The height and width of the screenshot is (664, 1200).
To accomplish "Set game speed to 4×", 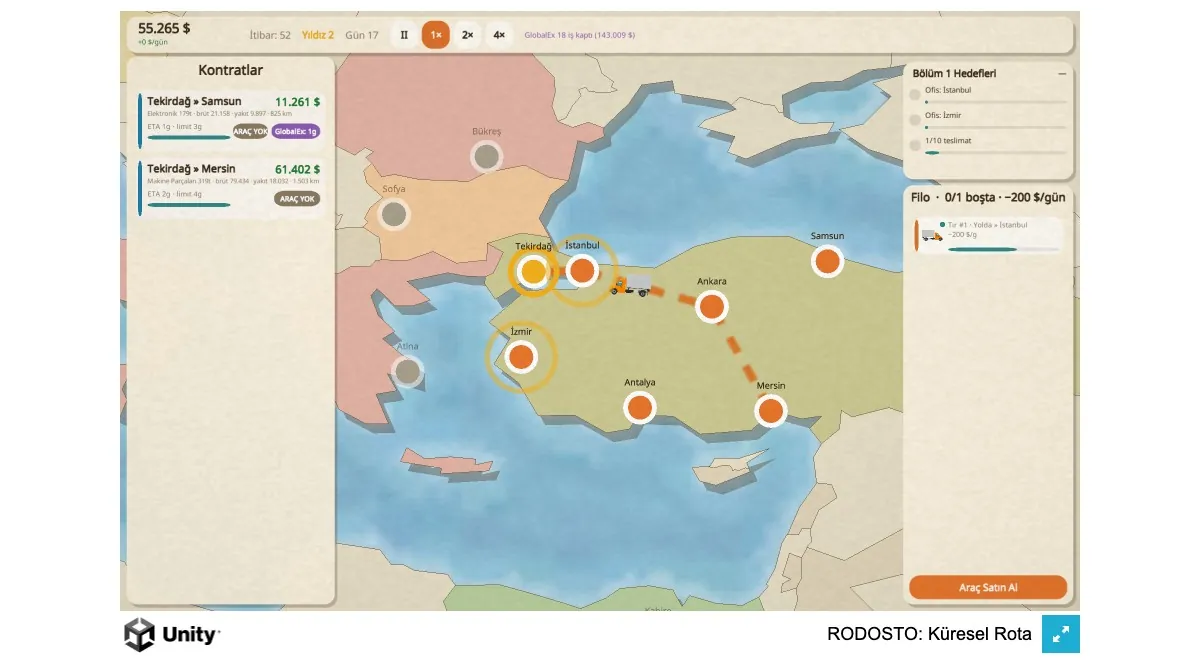I will click(x=499, y=35).
